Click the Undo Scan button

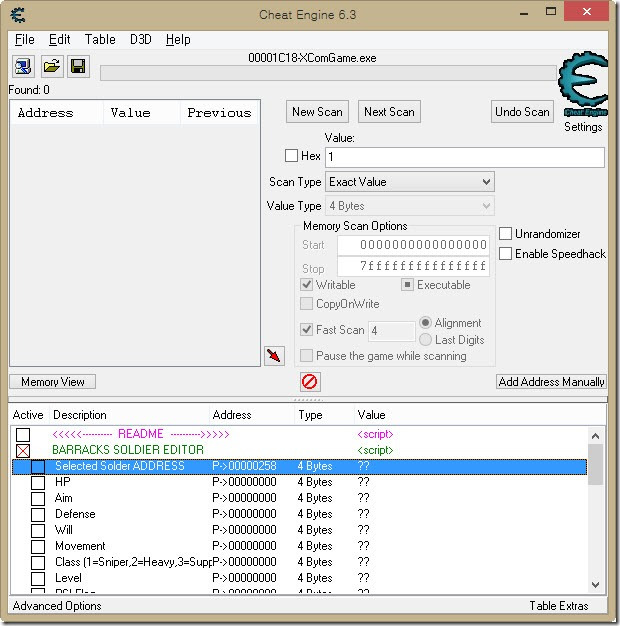(x=522, y=112)
